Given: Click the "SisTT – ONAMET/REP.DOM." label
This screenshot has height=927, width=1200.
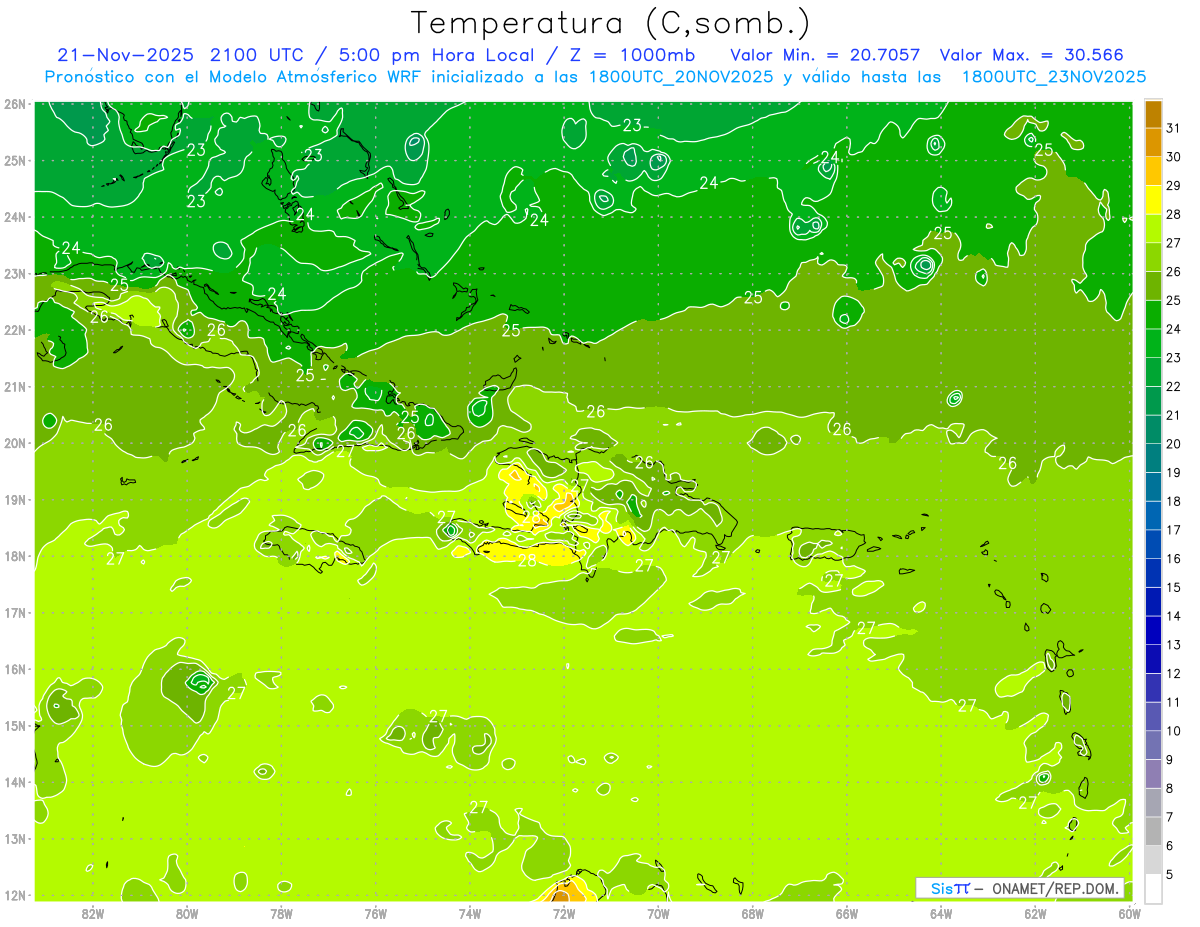Looking at the screenshot, I should [x=1020, y=888].
